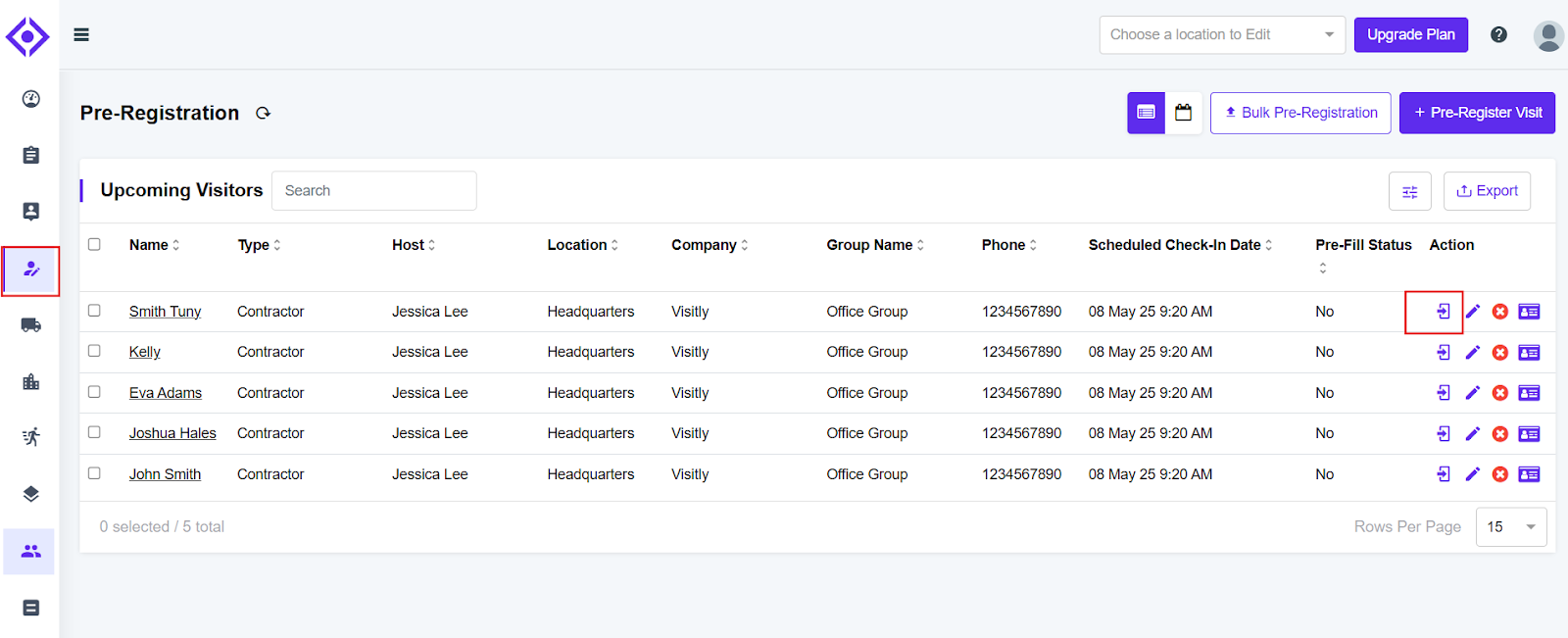This screenshot has height=638, width=1568.
Task: Open the running person sidebar icon
Action: click(31, 437)
